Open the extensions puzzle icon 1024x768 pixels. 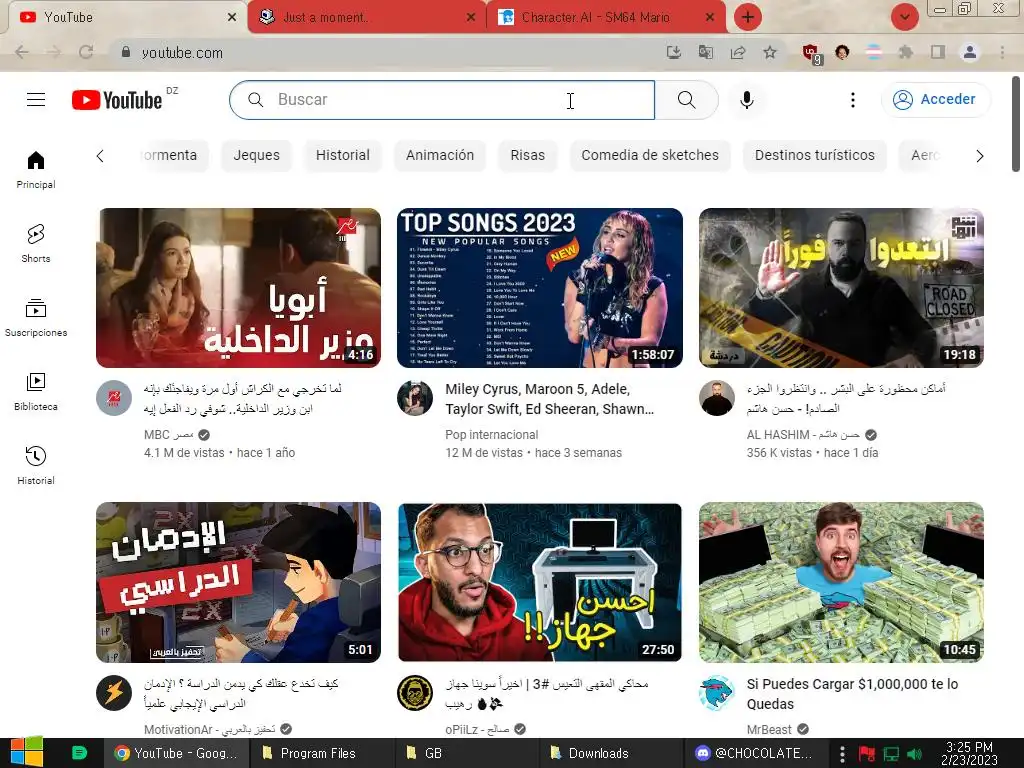(x=906, y=52)
